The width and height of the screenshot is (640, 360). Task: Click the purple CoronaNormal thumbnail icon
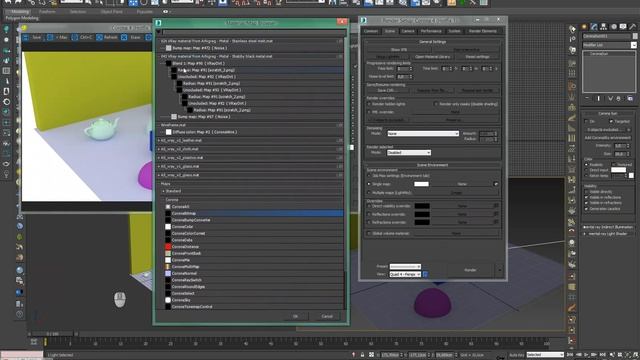[x=168, y=273]
